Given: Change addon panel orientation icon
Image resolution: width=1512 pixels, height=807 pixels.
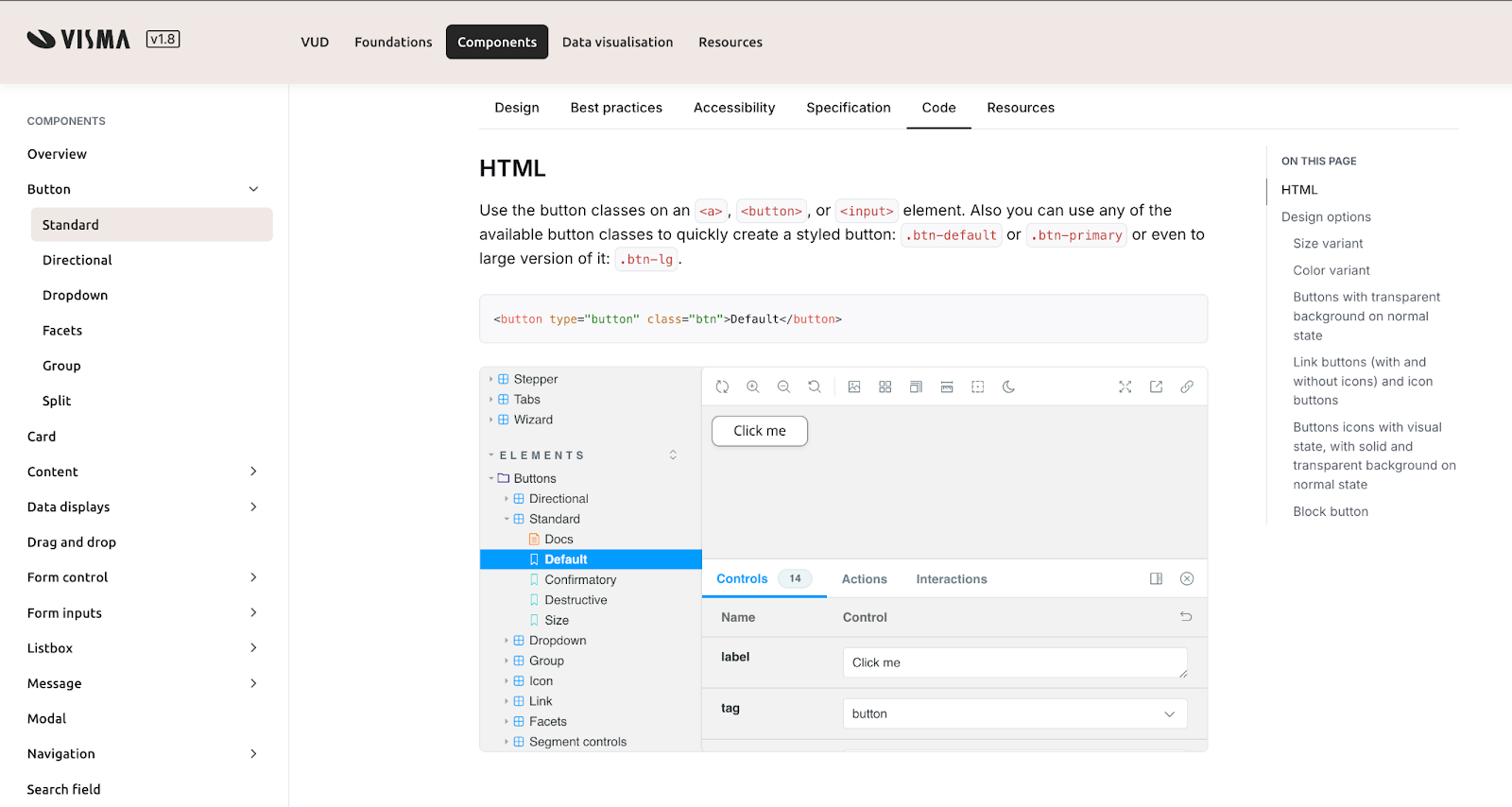Looking at the screenshot, I should click(x=1156, y=578).
